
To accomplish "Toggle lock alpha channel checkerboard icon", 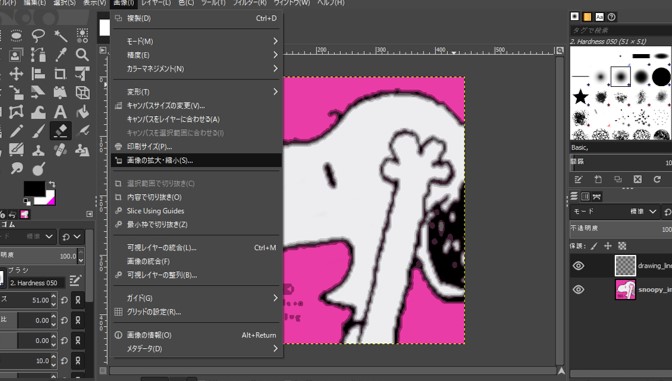I will (x=622, y=246).
